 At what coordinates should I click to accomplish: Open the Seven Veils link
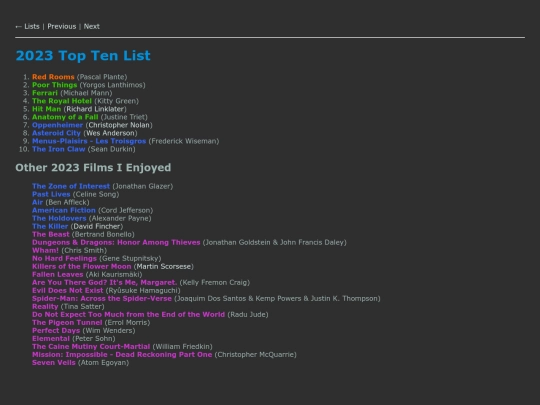54,363
